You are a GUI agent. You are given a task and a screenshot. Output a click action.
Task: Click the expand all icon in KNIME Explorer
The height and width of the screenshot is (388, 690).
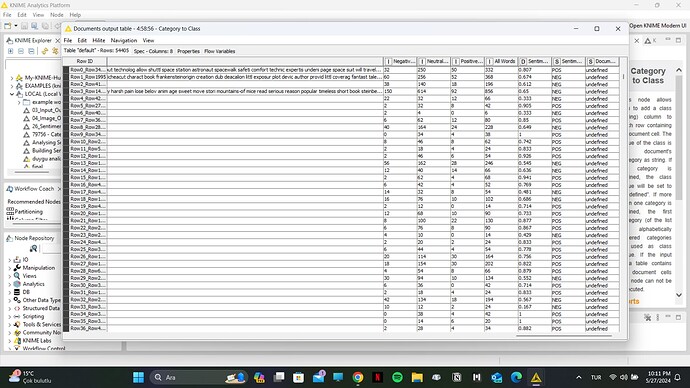pyautogui.click(x=11, y=51)
